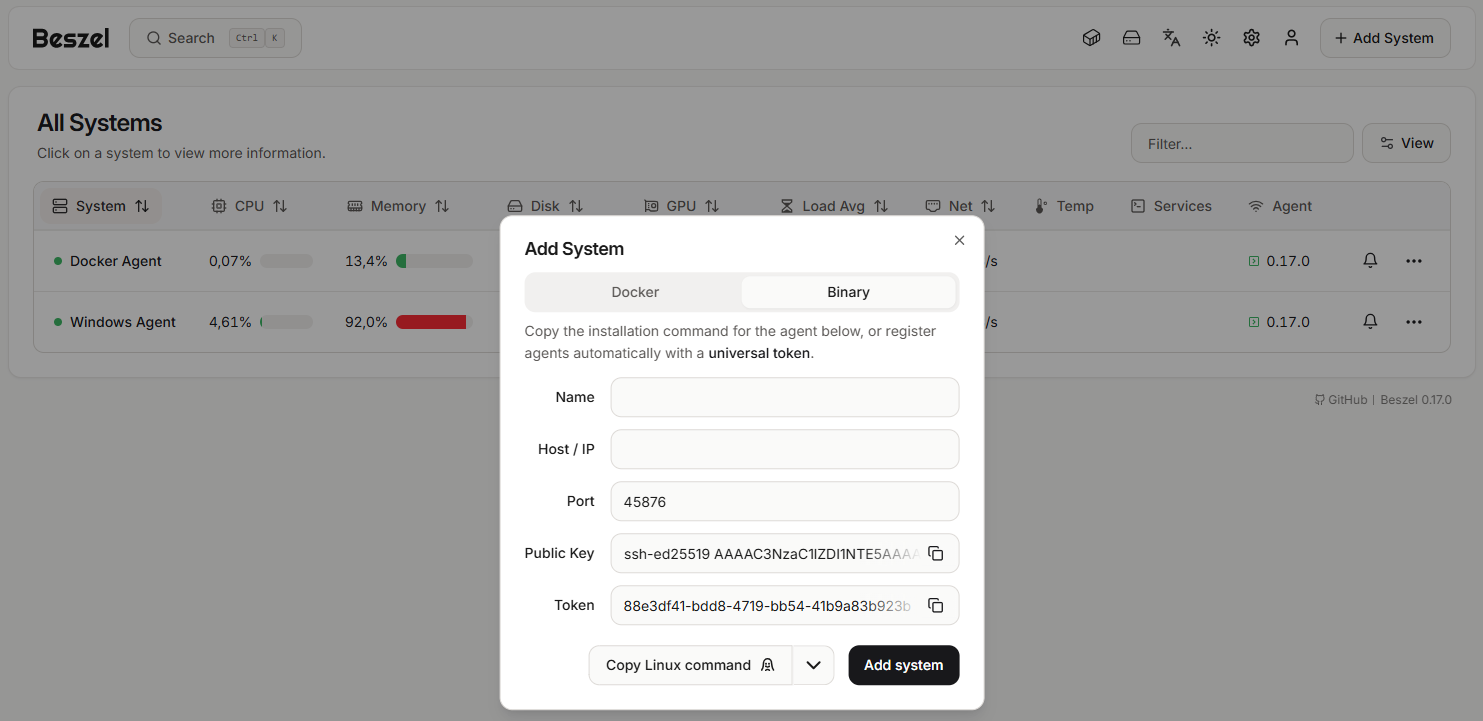The width and height of the screenshot is (1483, 721).
Task: Select the Binary tab
Action: click(x=848, y=292)
